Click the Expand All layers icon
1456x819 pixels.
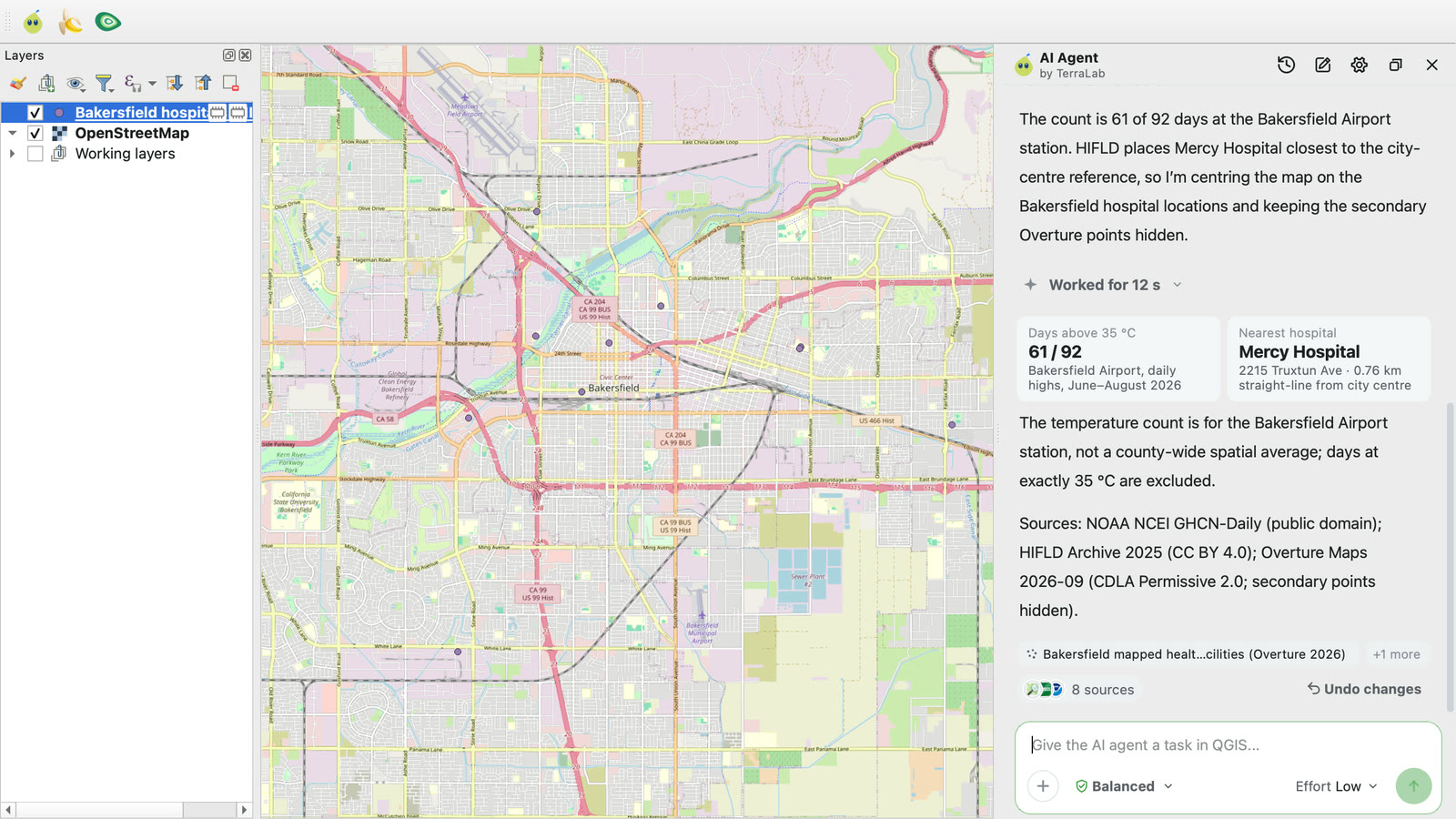(x=174, y=84)
